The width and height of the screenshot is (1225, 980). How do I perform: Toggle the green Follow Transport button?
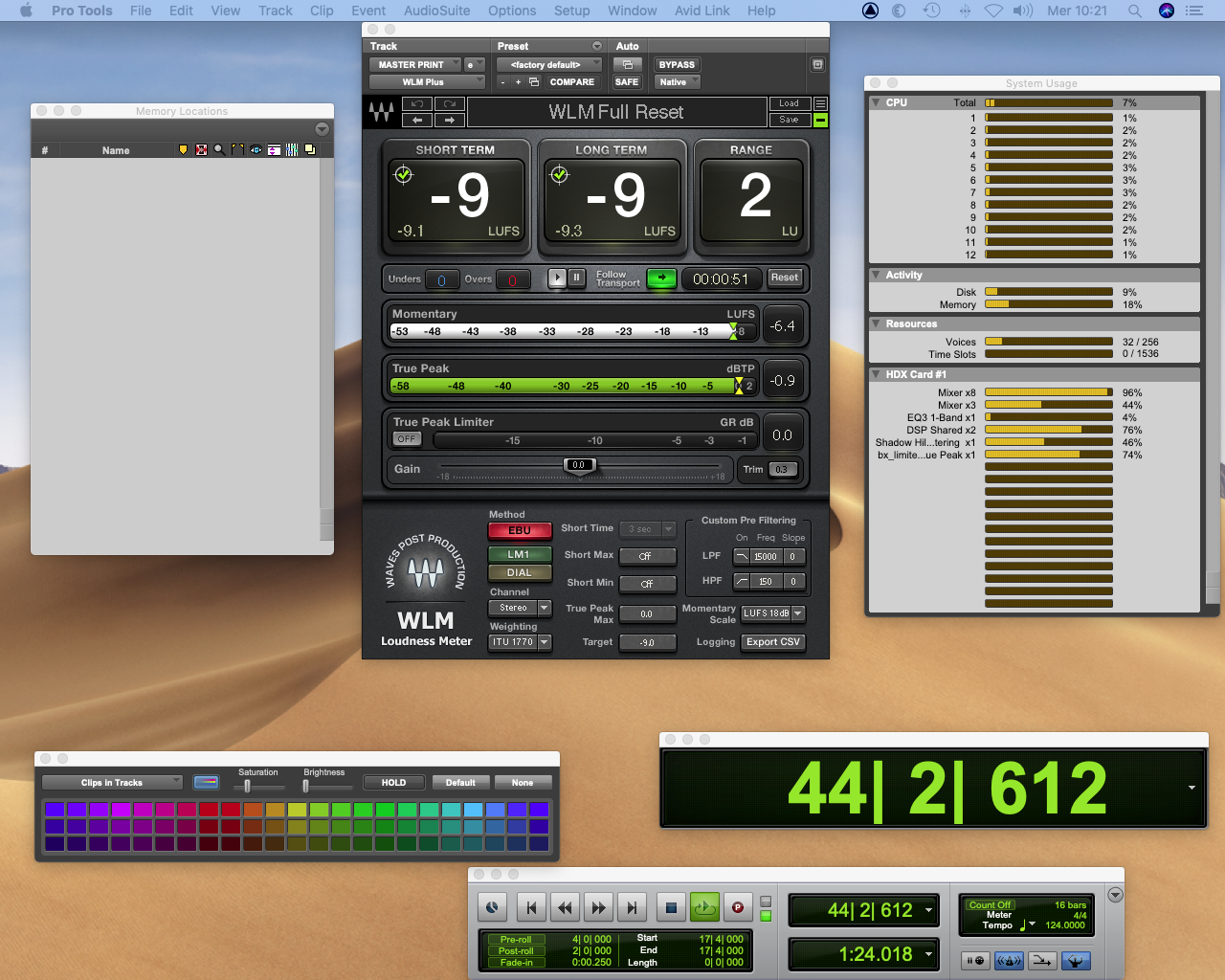[661, 278]
